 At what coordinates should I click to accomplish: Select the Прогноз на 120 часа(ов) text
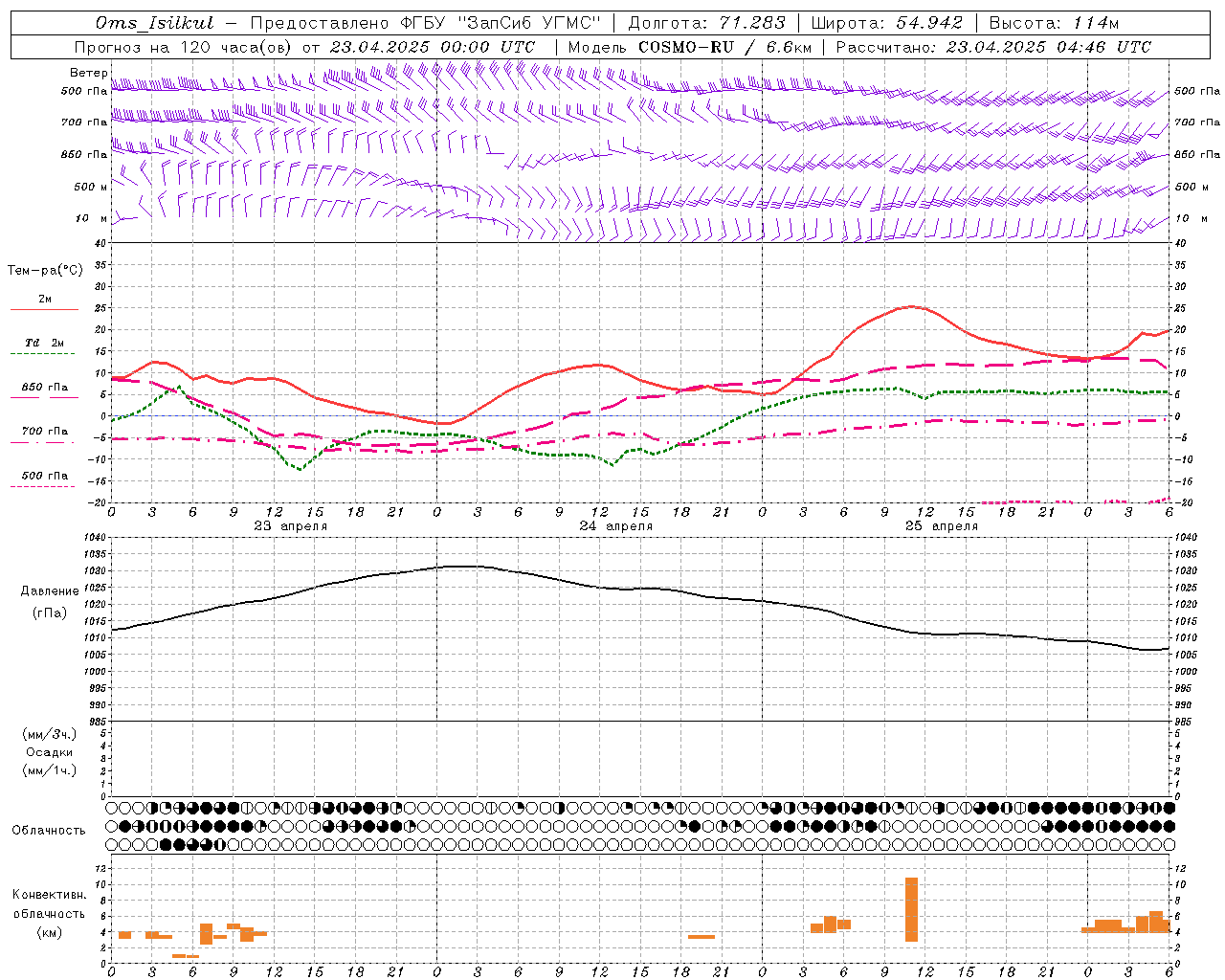click(x=184, y=47)
